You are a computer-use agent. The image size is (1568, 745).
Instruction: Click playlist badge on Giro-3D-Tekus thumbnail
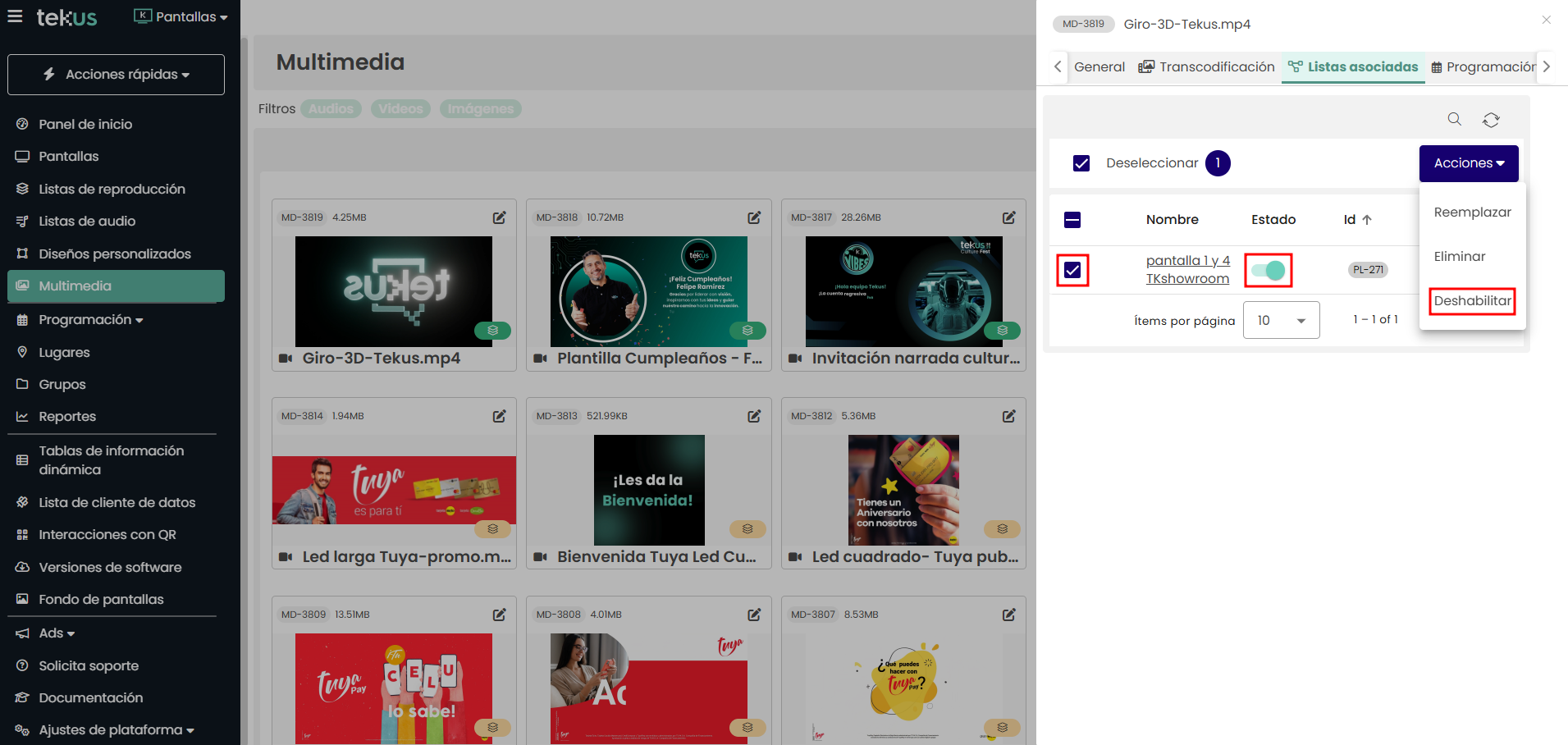[492, 331]
